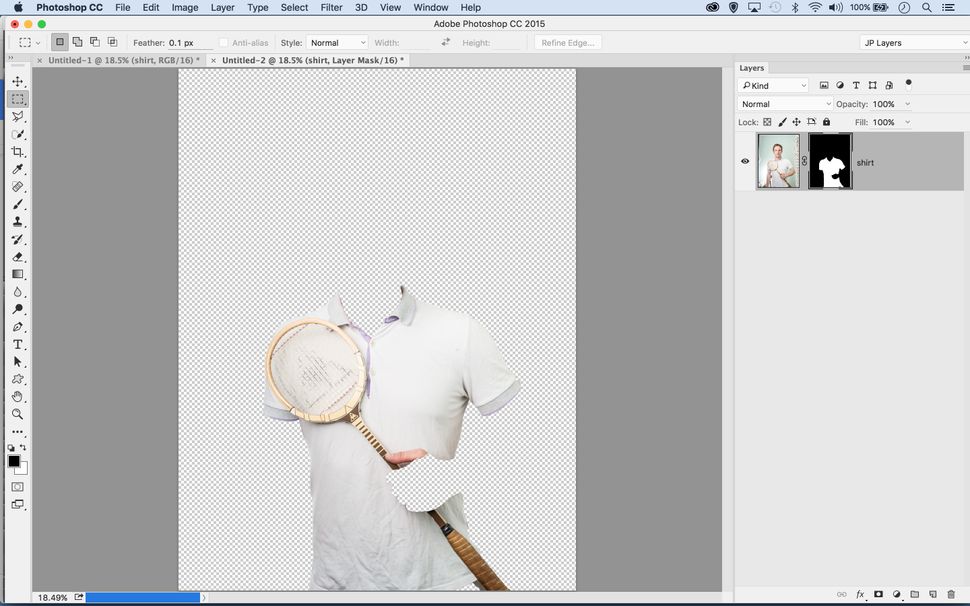This screenshot has height=606, width=970.
Task: Select the Move tool
Action: [x=17, y=80]
